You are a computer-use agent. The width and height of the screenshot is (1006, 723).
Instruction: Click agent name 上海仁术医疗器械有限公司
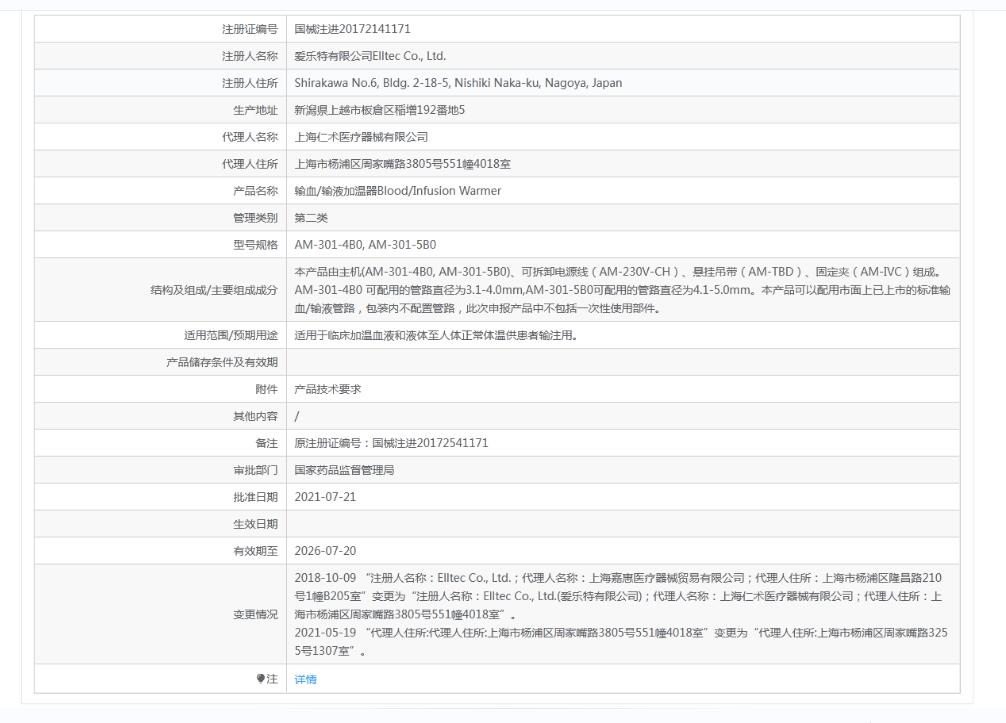(x=361, y=137)
